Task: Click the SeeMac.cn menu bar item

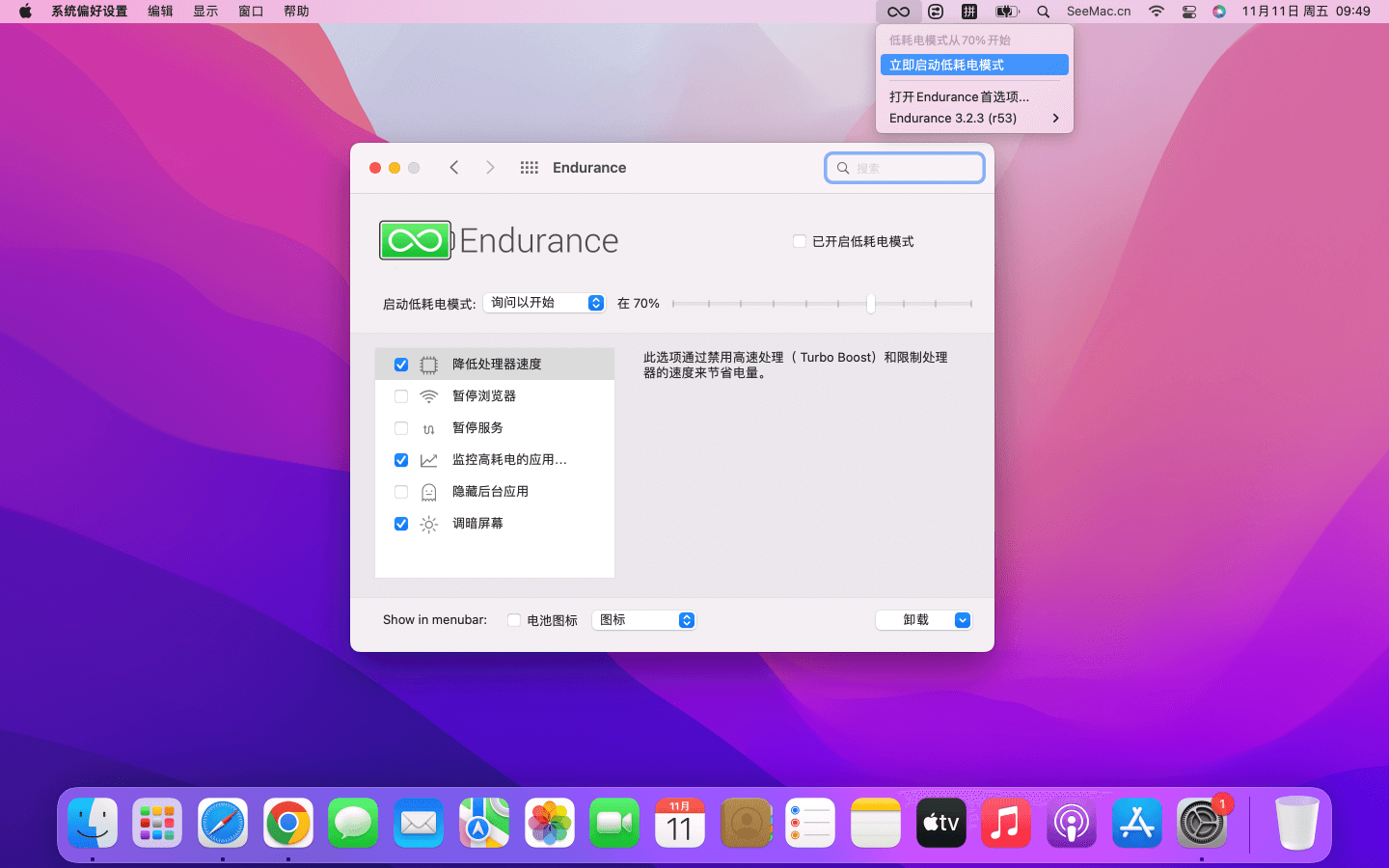Action: (x=1099, y=12)
